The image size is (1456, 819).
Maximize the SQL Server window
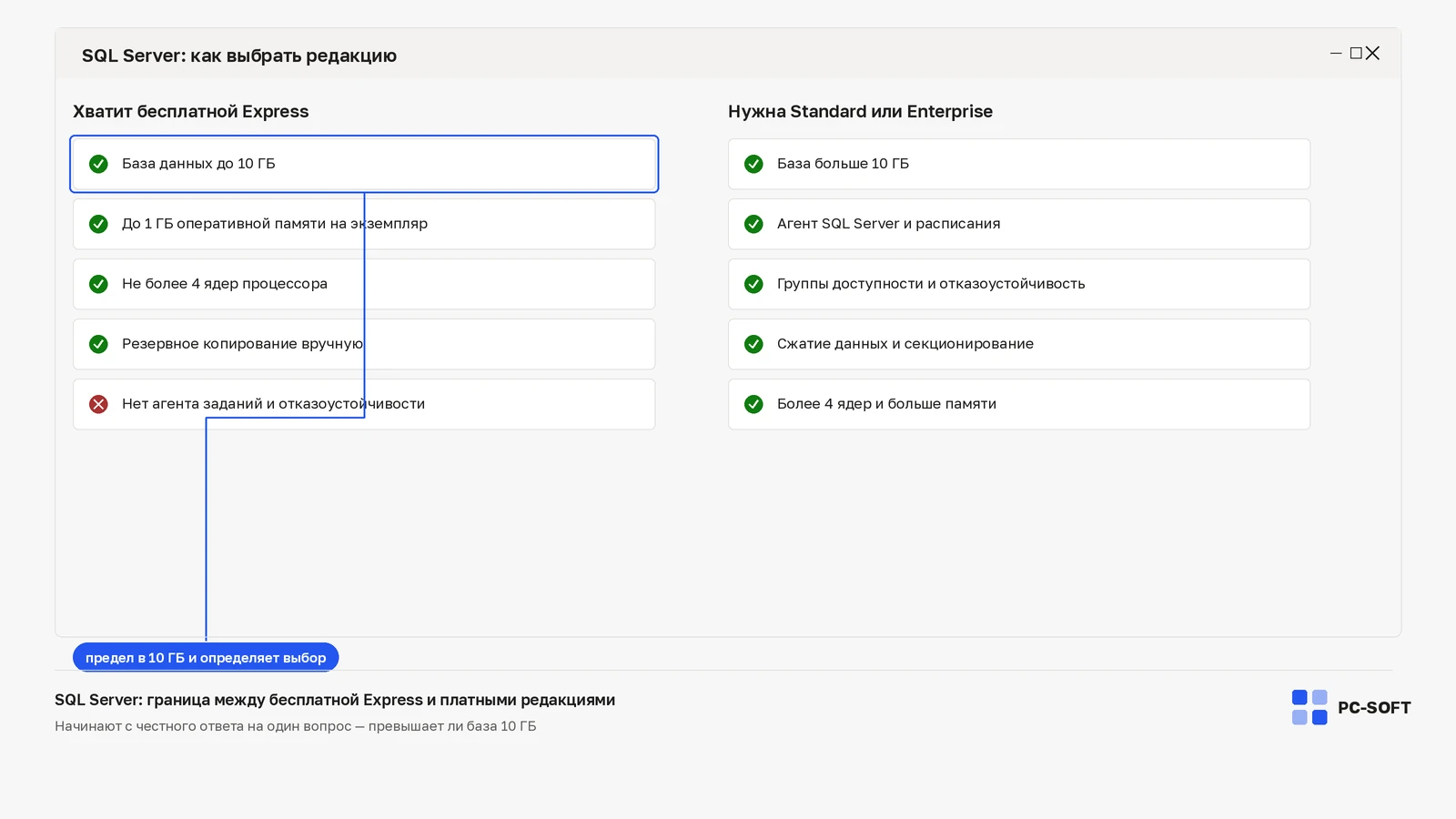click(1356, 54)
